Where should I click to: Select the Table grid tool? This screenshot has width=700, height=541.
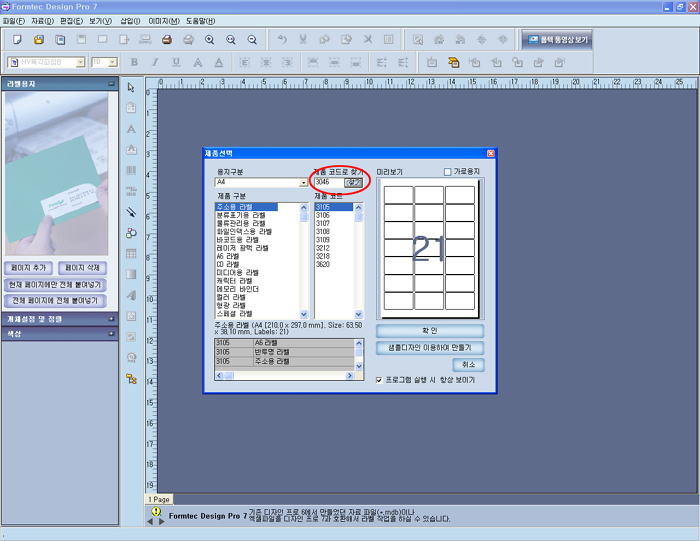click(x=131, y=254)
